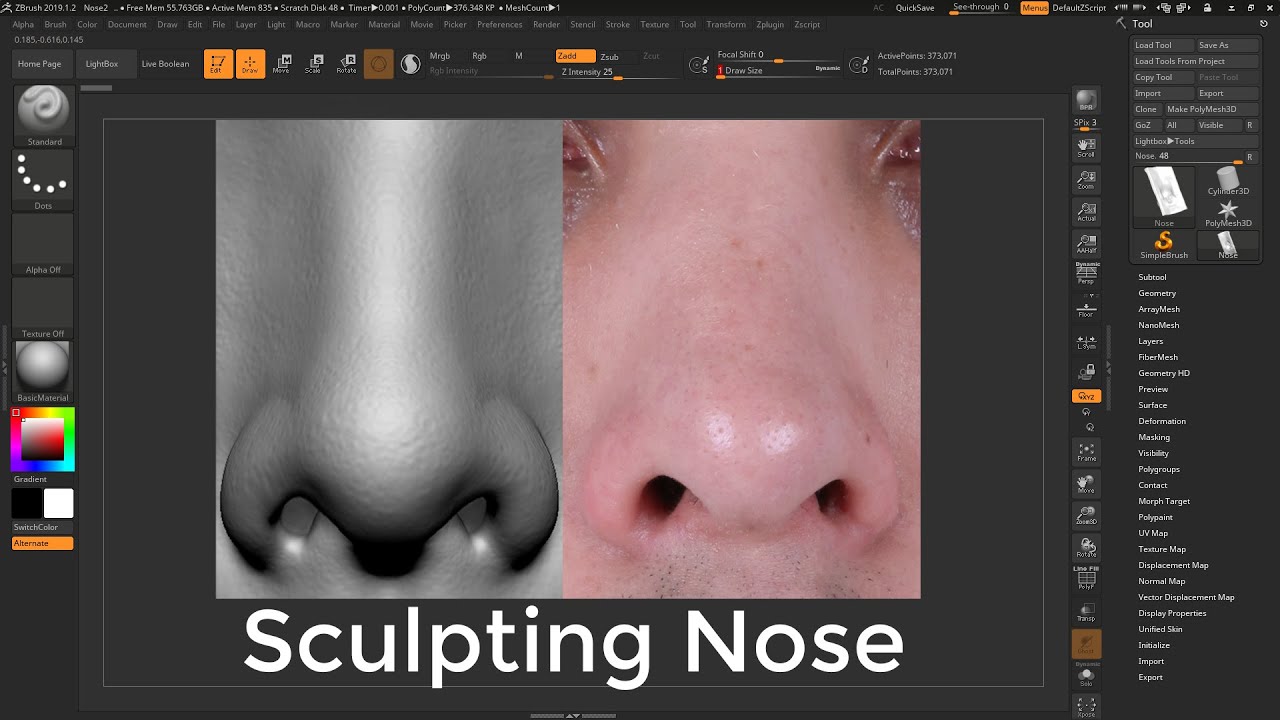1280x720 pixels.
Task: Expand the Masking section
Action: click(x=1154, y=437)
